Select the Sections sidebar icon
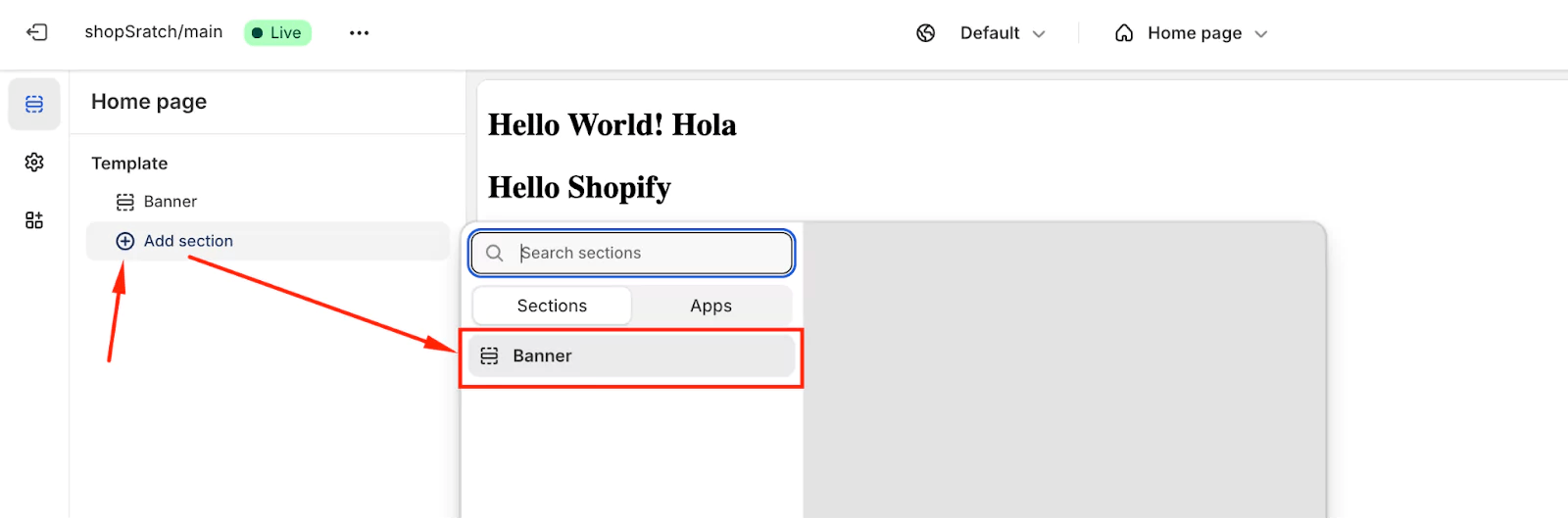The width and height of the screenshot is (1568, 518). [34, 104]
